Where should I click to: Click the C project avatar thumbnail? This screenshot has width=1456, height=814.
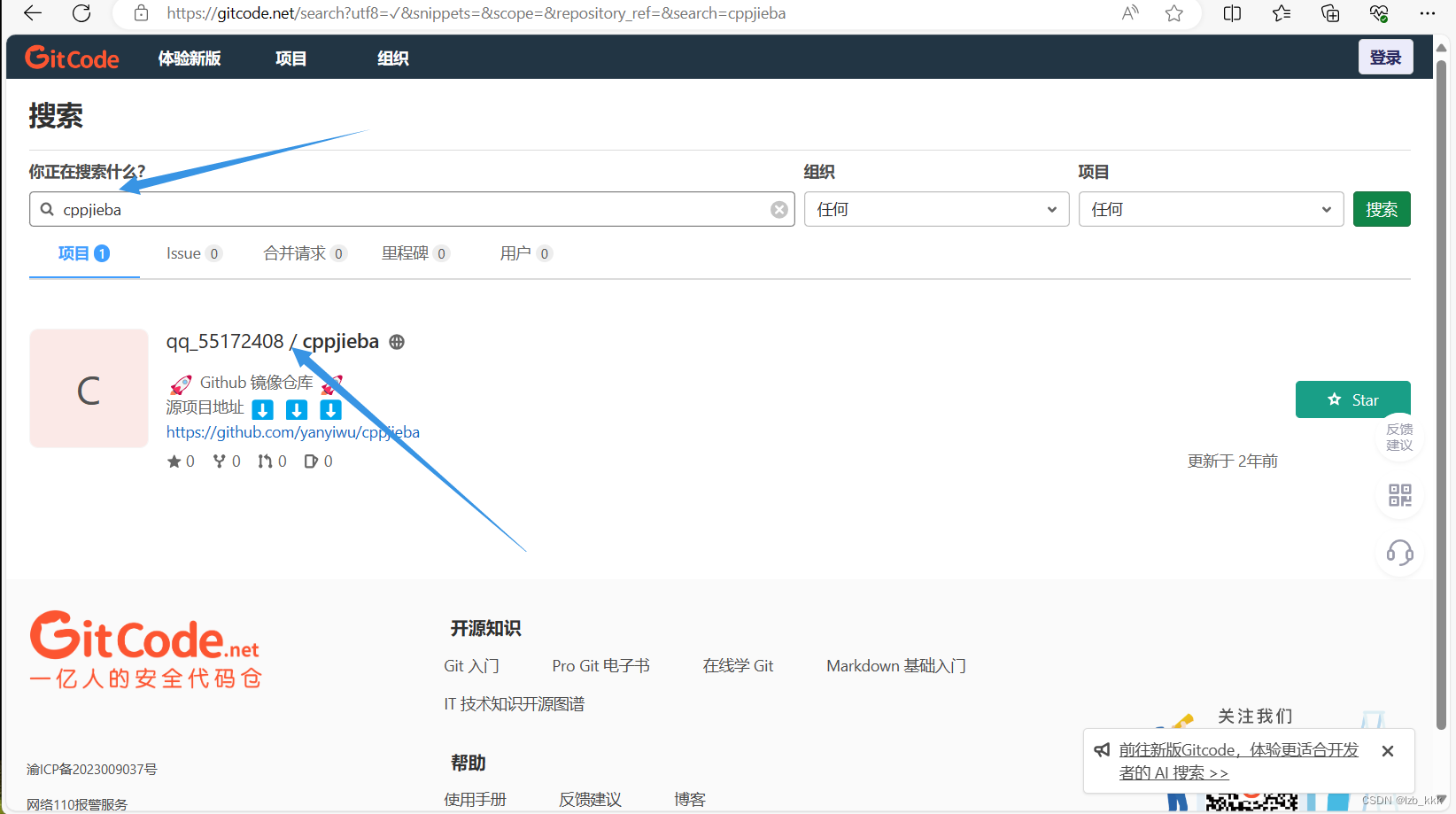click(89, 389)
